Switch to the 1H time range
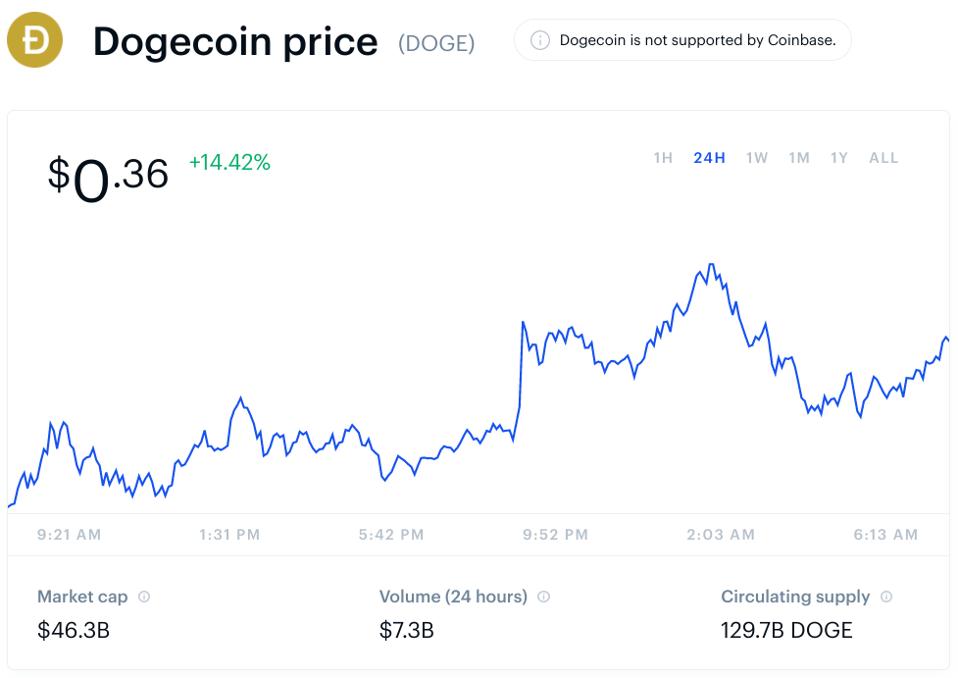This screenshot has width=958, height=678. (661, 158)
